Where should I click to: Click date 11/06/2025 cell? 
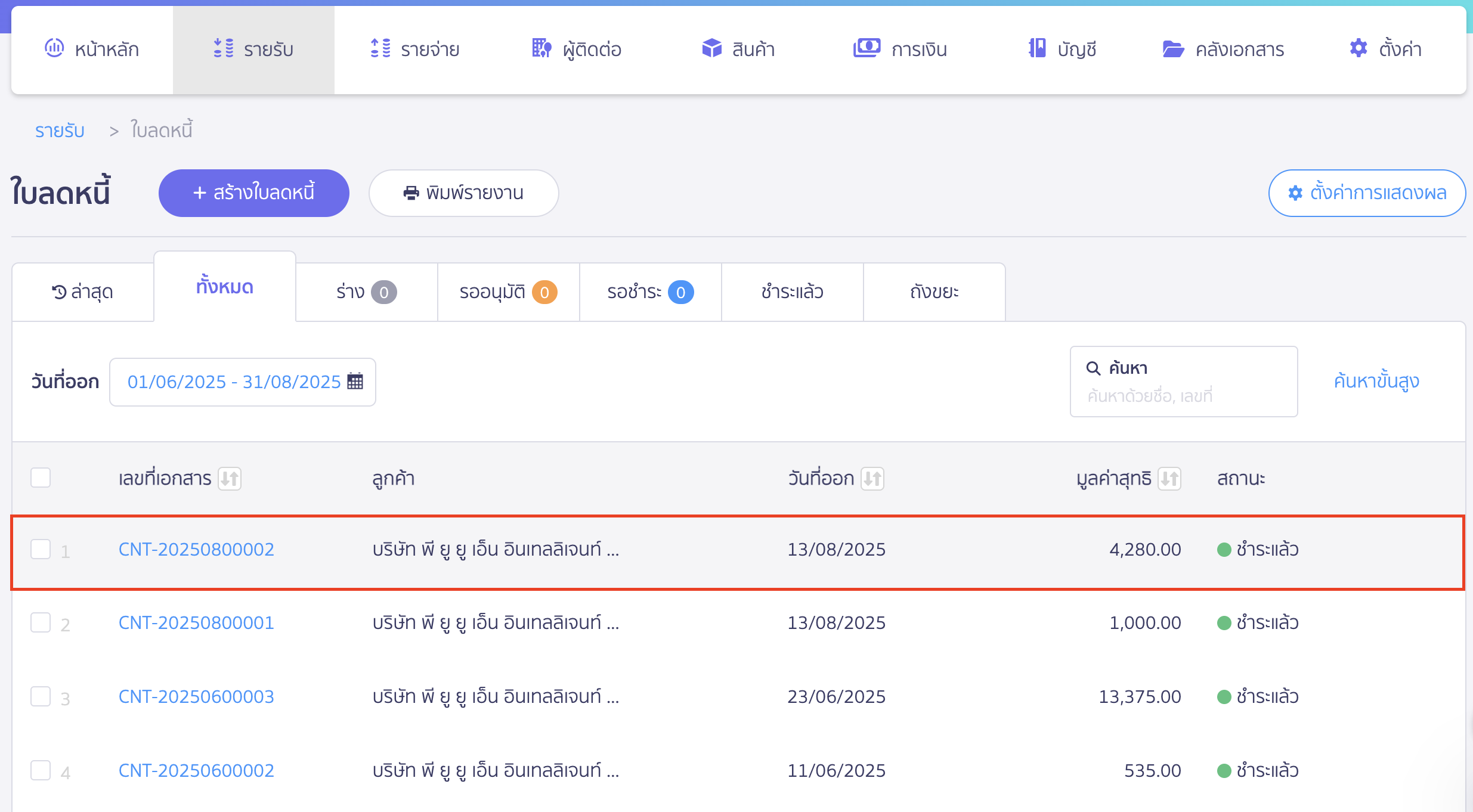click(837, 770)
